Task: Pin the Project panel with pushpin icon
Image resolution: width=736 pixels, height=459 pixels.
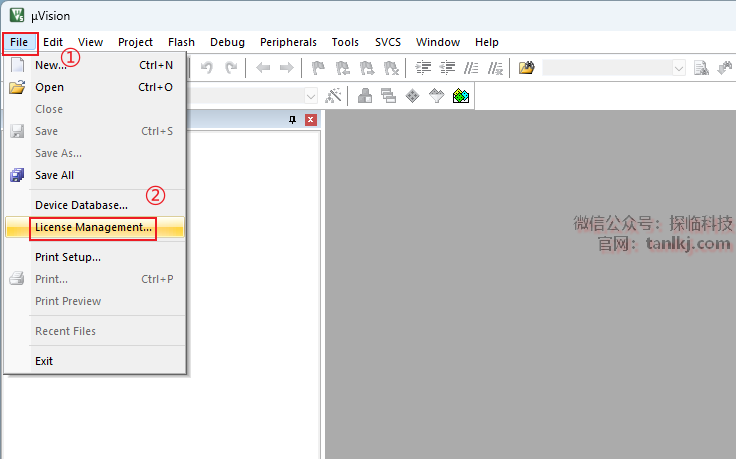Action: [x=292, y=120]
